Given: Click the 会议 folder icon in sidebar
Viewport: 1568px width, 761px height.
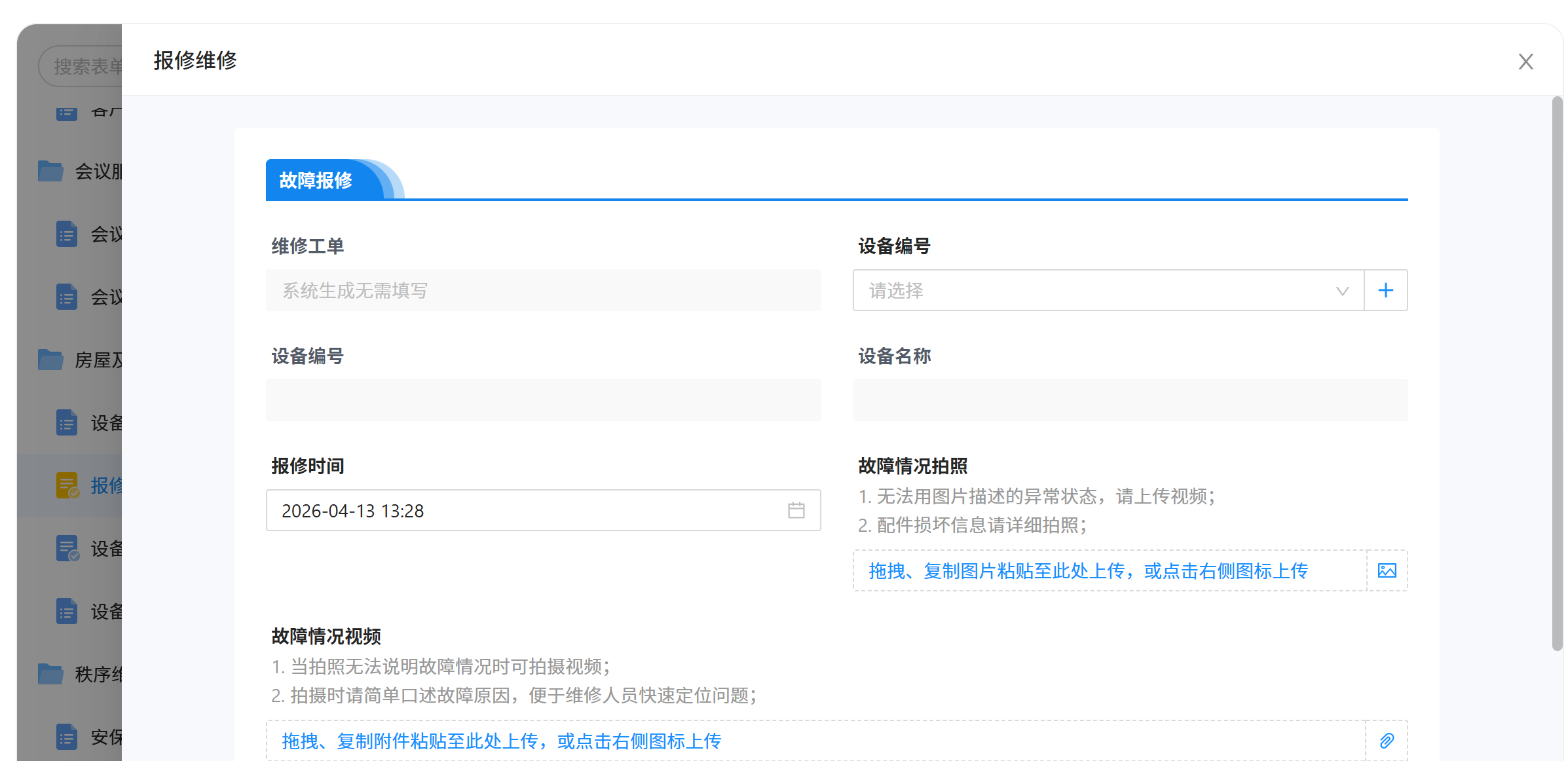Looking at the screenshot, I should pos(50,171).
